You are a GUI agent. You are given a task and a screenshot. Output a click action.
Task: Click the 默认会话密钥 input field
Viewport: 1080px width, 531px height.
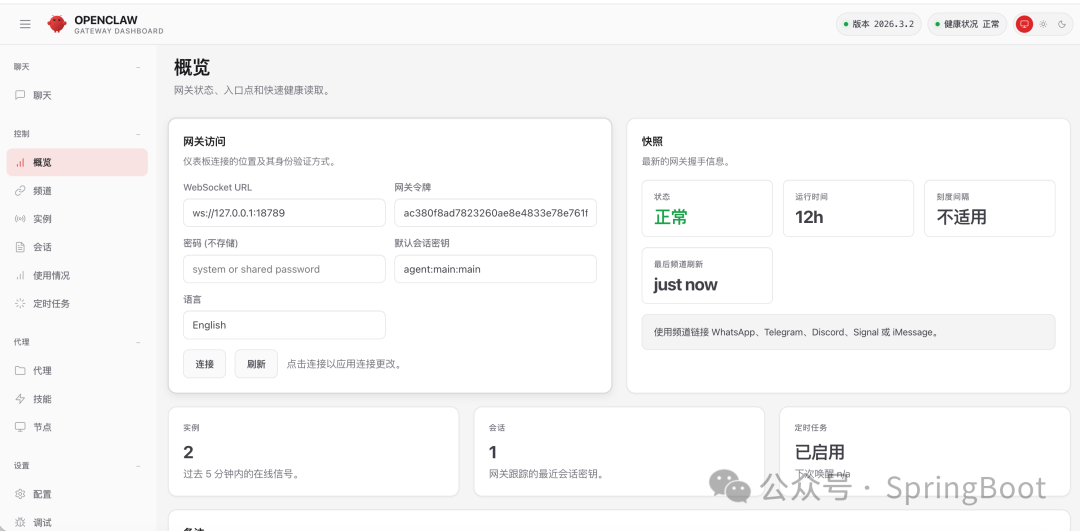(x=495, y=269)
